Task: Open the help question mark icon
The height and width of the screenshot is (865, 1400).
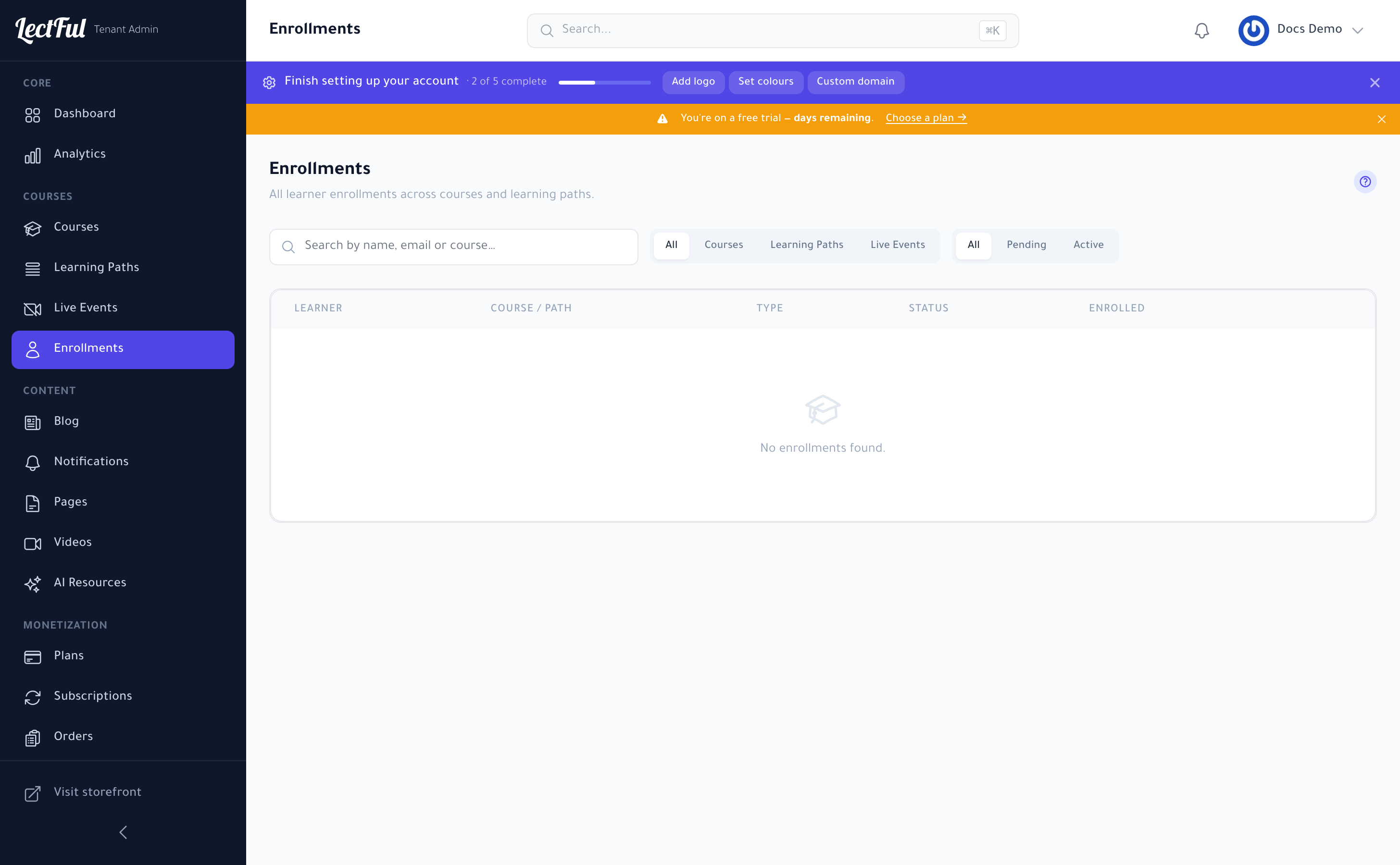Action: pyautogui.click(x=1364, y=181)
